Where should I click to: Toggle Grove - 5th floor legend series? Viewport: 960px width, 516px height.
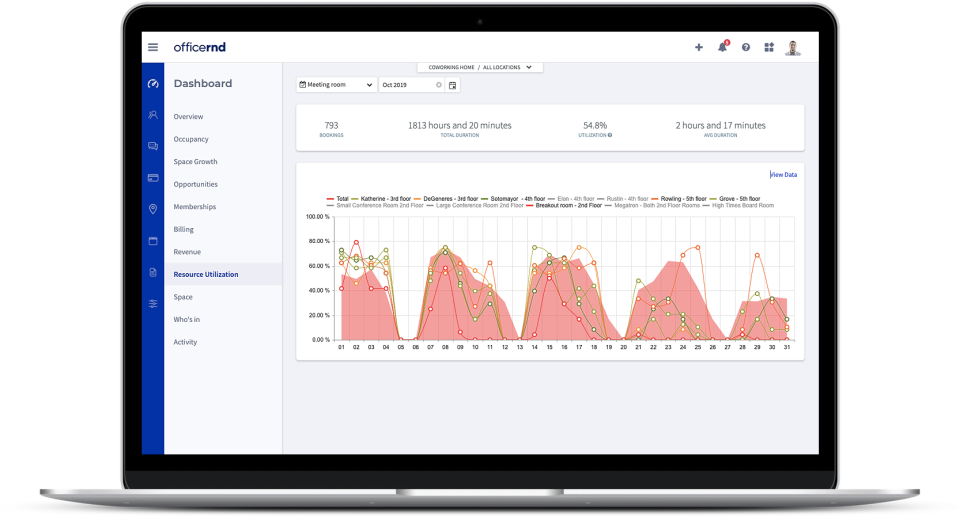coord(735,199)
